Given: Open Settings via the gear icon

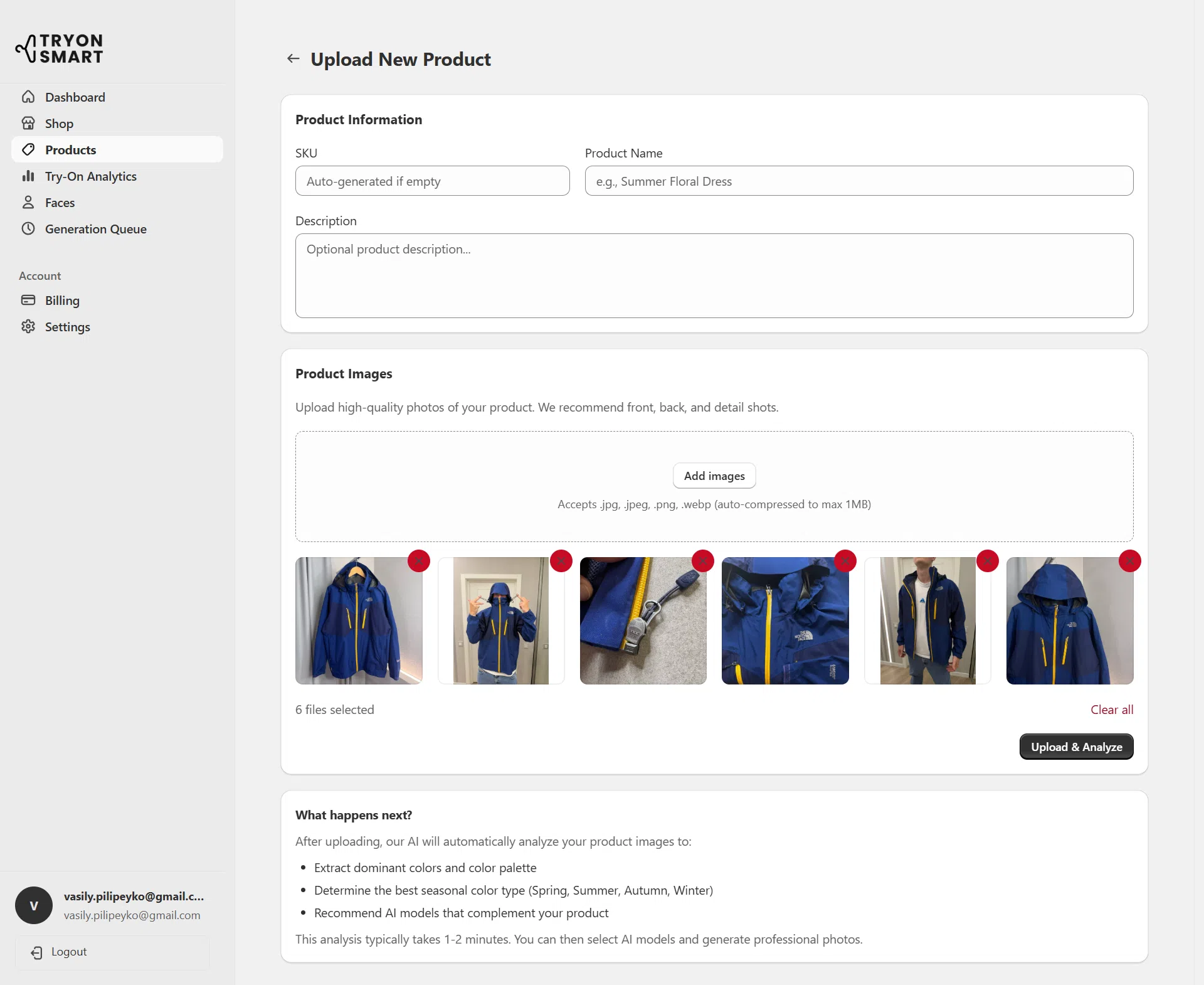Looking at the screenshot, I should (29, 326).
